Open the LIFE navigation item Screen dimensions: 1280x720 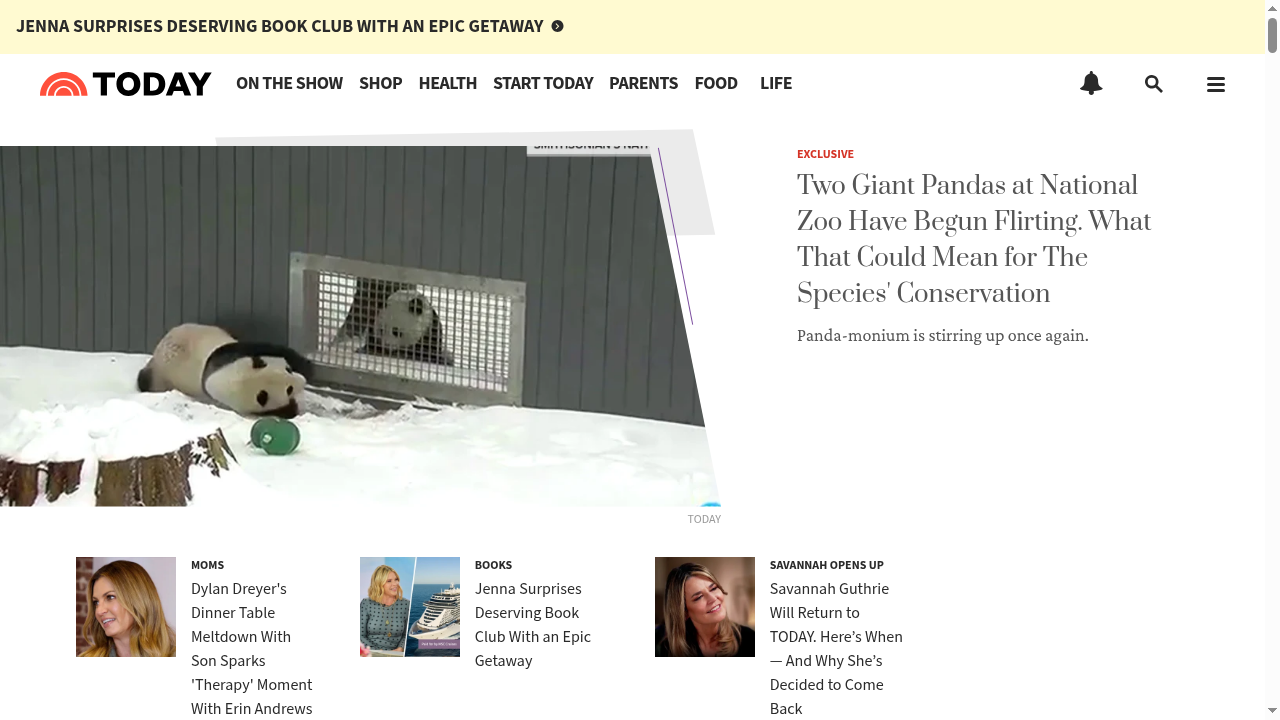[x=776, y=84]
